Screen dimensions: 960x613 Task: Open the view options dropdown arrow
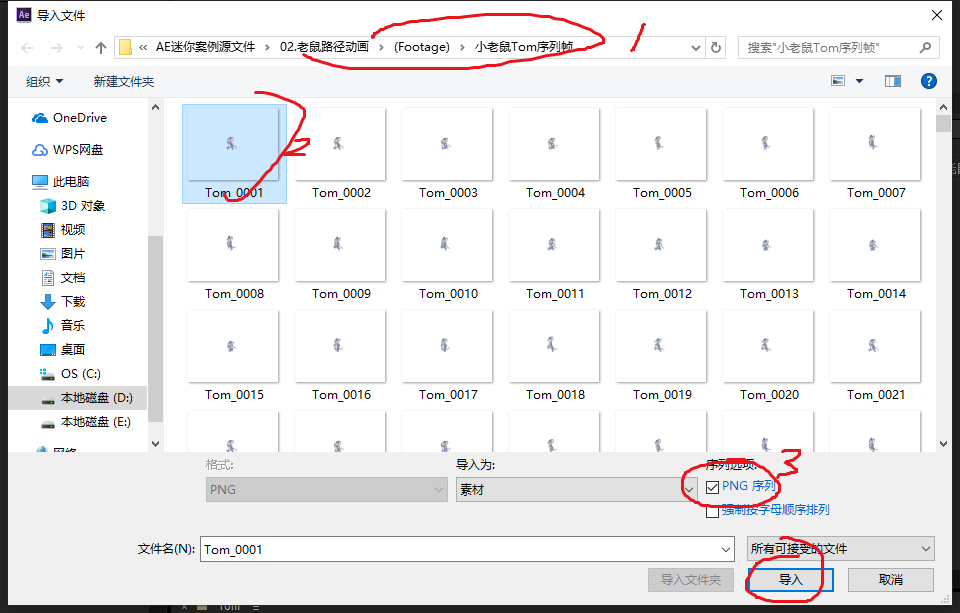click(x=860, y=81)
